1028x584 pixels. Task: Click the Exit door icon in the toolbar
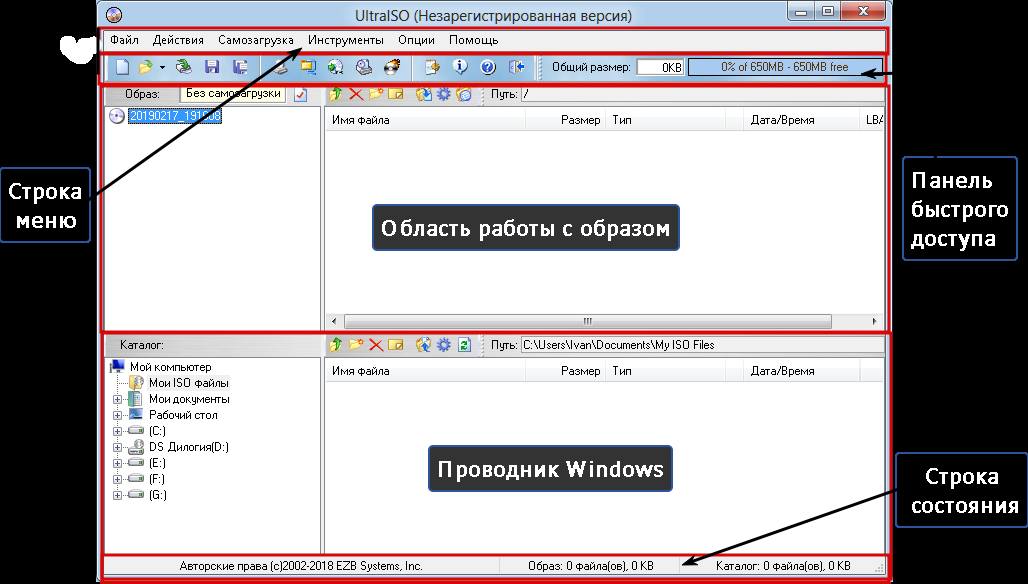pyautogui.click(x=517, y=67)
